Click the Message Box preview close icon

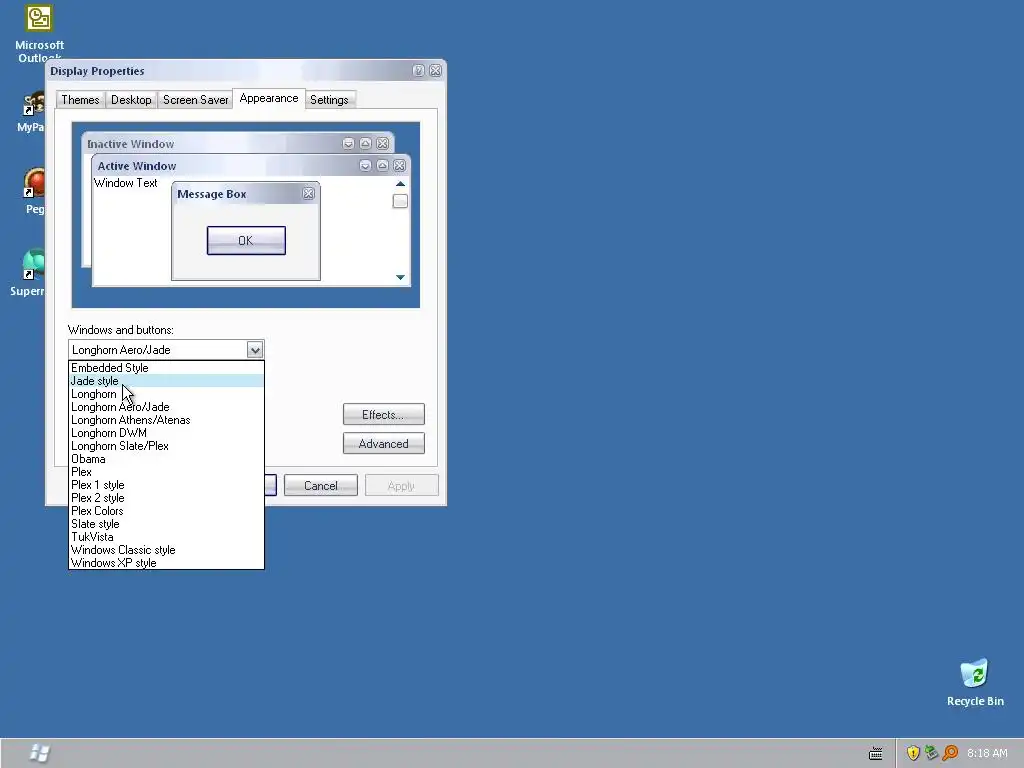click(x=309, y=194)
